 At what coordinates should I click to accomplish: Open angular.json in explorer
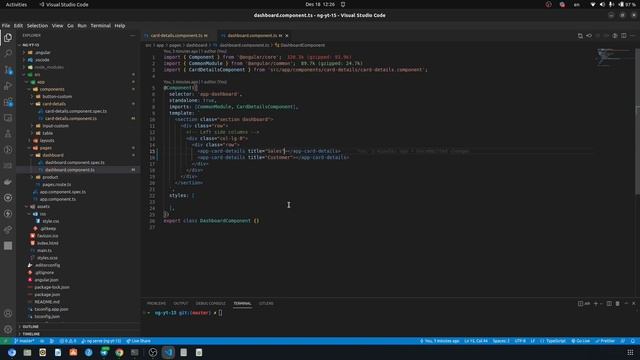46,280
